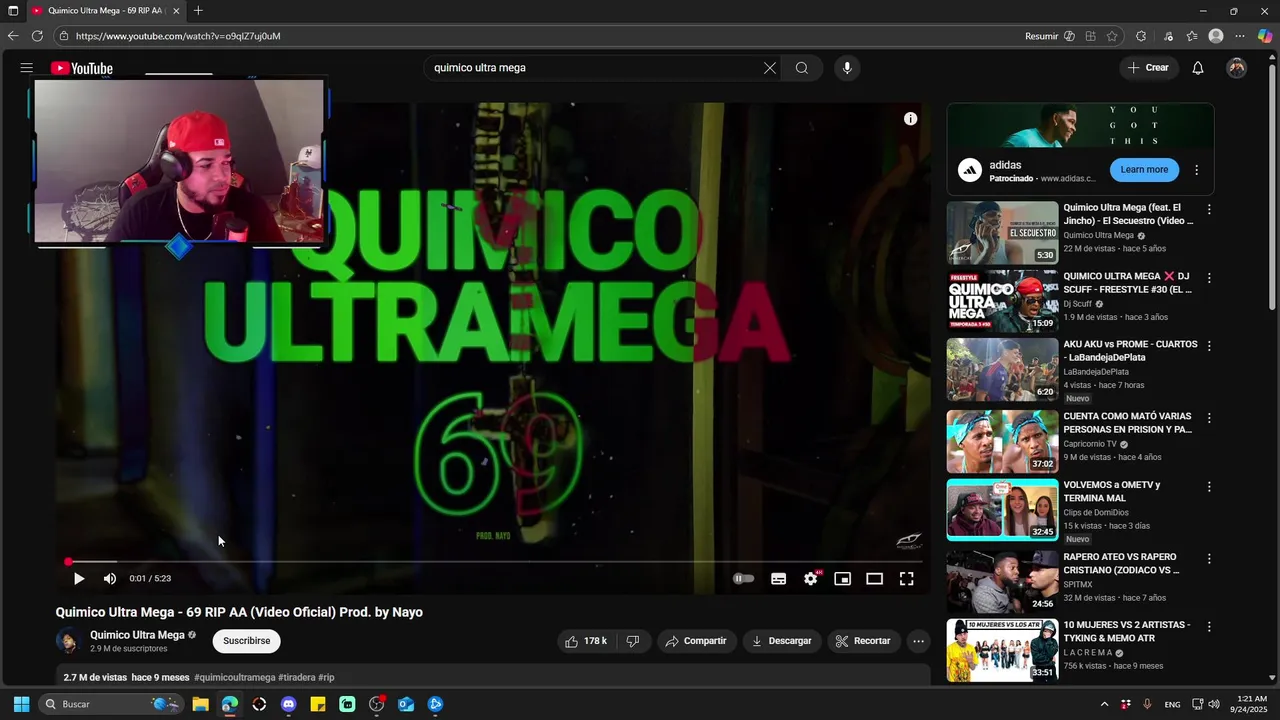Open the YouTube account avatar menu
The width and height of the screenshot is (1280, 720).
[1237, 68]
